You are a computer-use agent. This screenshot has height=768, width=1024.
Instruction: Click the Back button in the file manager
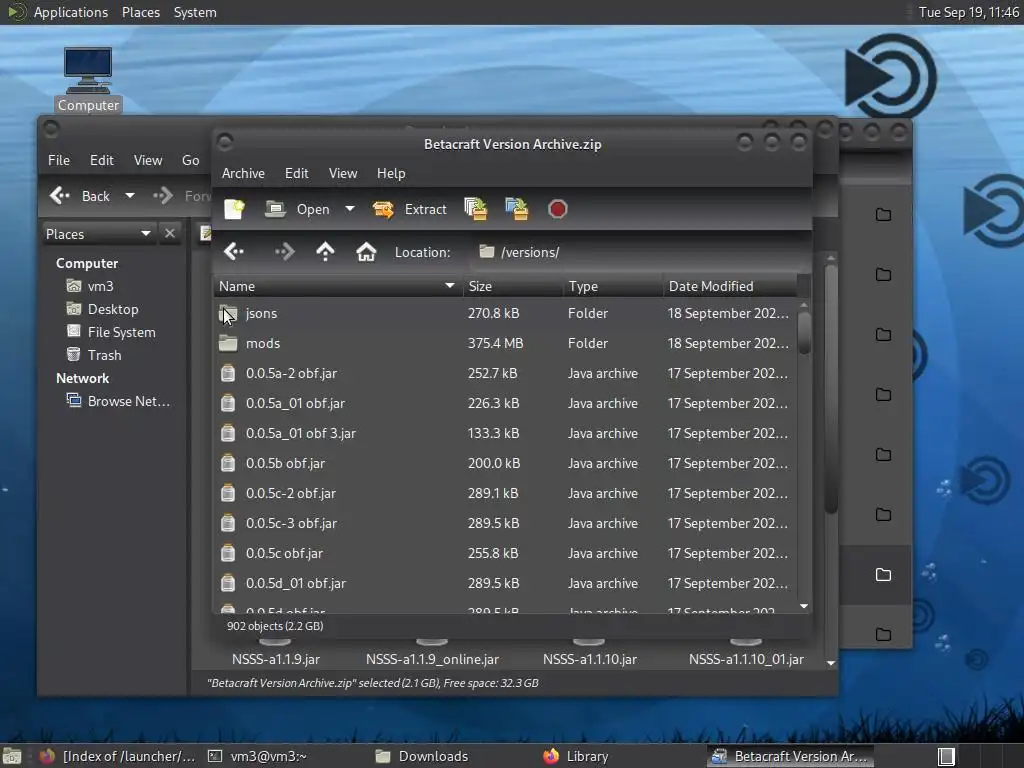tap(80, 196)
